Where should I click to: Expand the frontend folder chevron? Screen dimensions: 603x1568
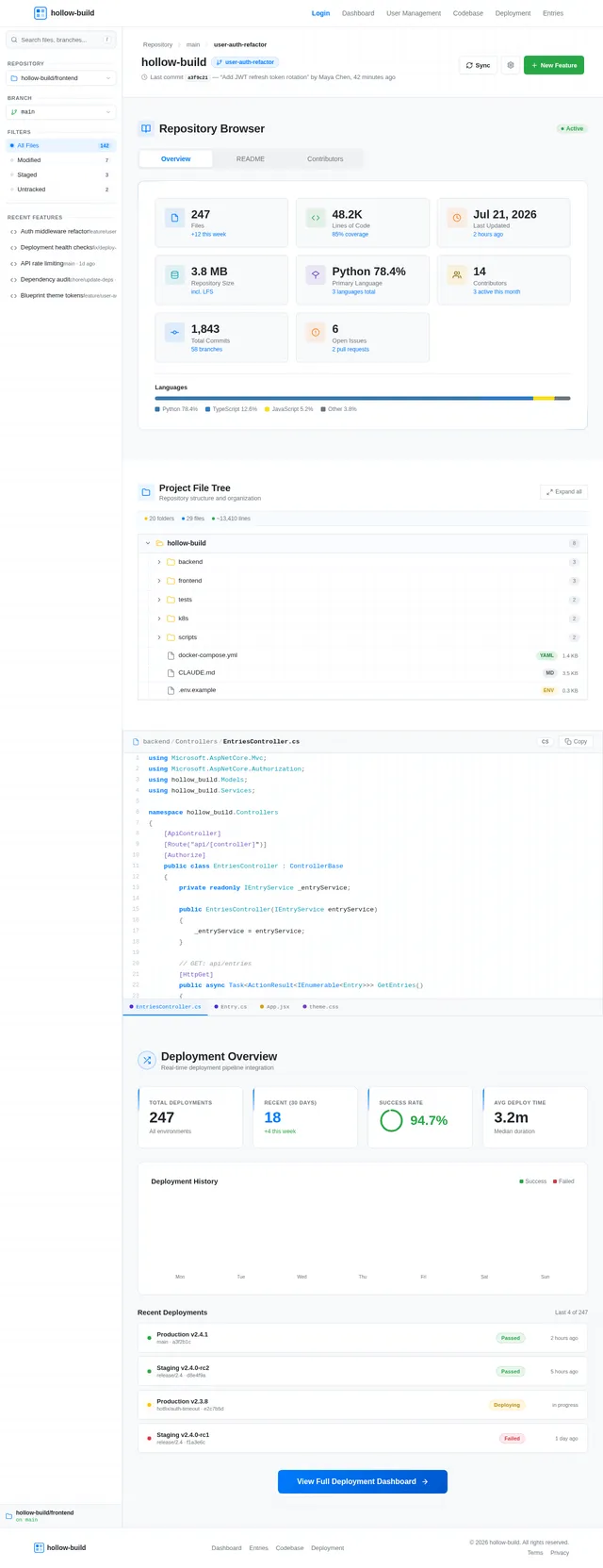159,581
